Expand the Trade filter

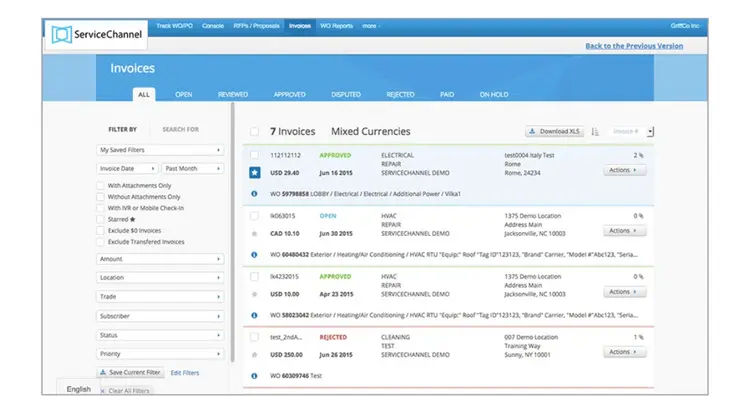160,297
